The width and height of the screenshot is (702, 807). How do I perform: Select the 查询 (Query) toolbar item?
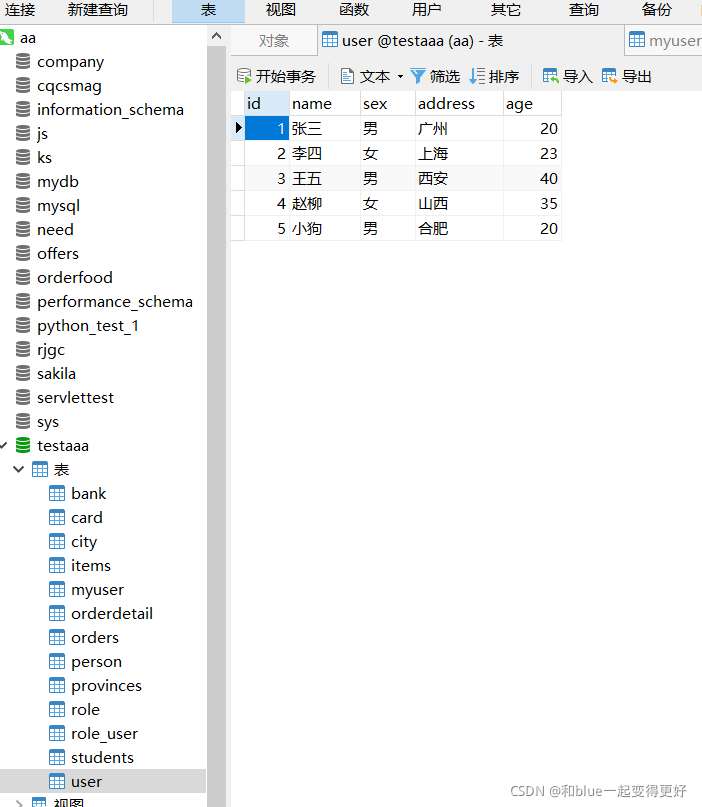tap(584, 10)
